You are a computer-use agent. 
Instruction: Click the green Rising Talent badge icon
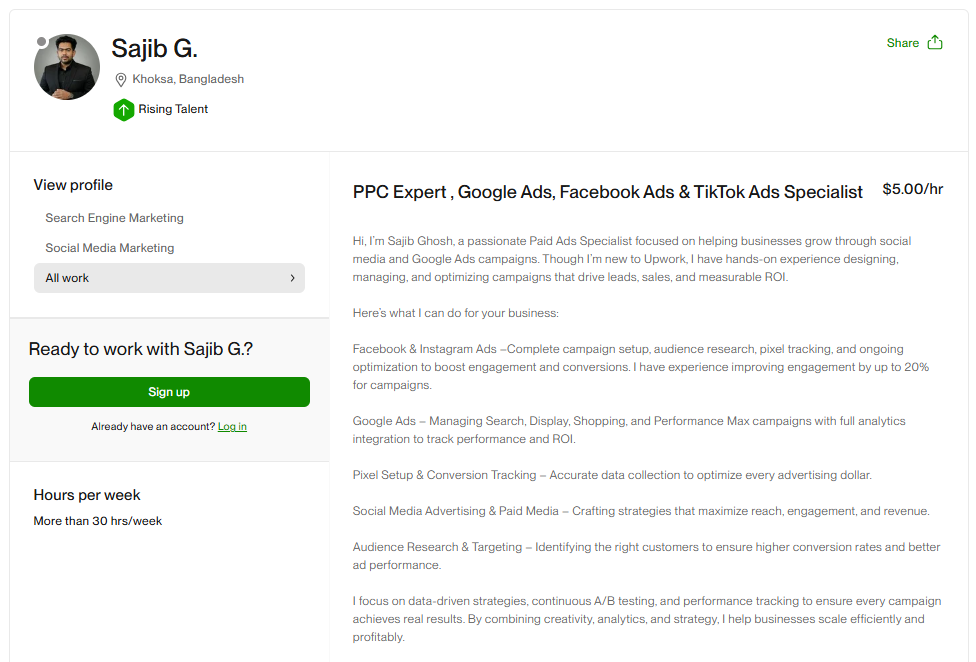click(123, 110)
